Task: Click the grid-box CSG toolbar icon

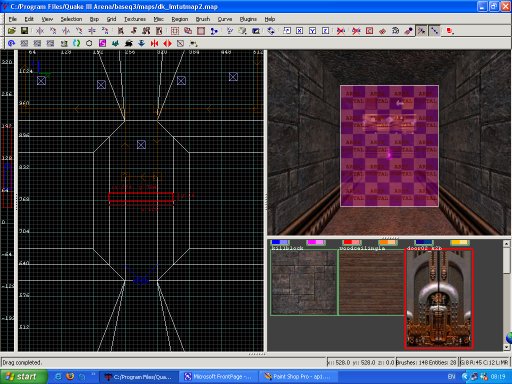Action: pyautogui.click(x=175, y=31)
